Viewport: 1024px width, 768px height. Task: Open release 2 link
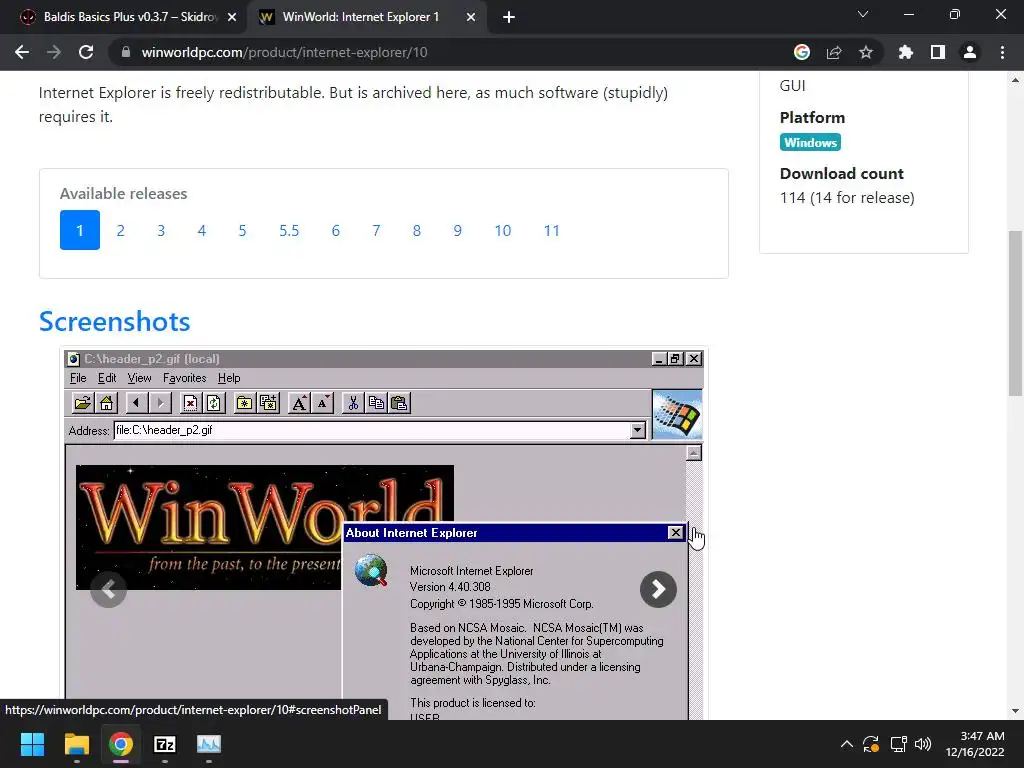(x=120, y=230)
